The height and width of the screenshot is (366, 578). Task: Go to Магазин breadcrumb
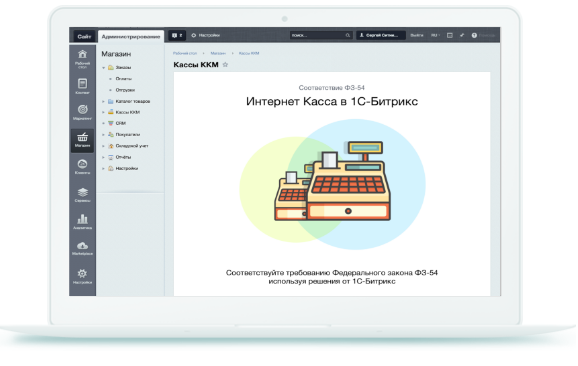point(218,53)
